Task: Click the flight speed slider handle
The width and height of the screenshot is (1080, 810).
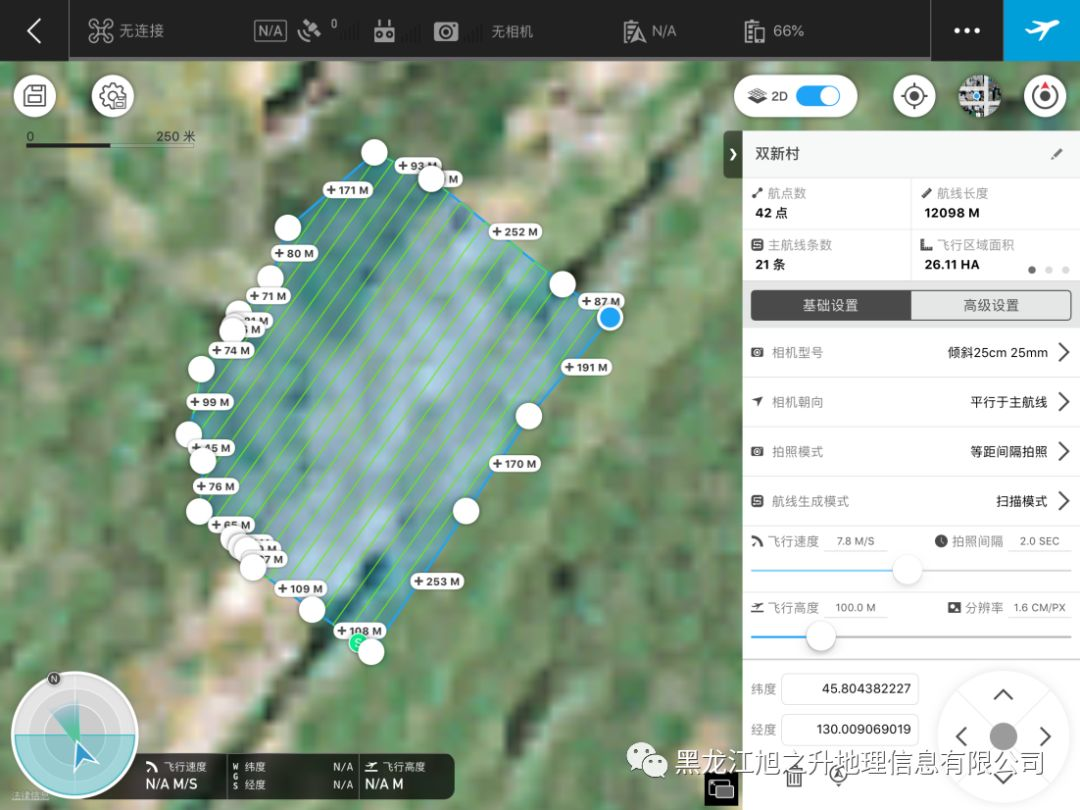Action: pos(907,570)
